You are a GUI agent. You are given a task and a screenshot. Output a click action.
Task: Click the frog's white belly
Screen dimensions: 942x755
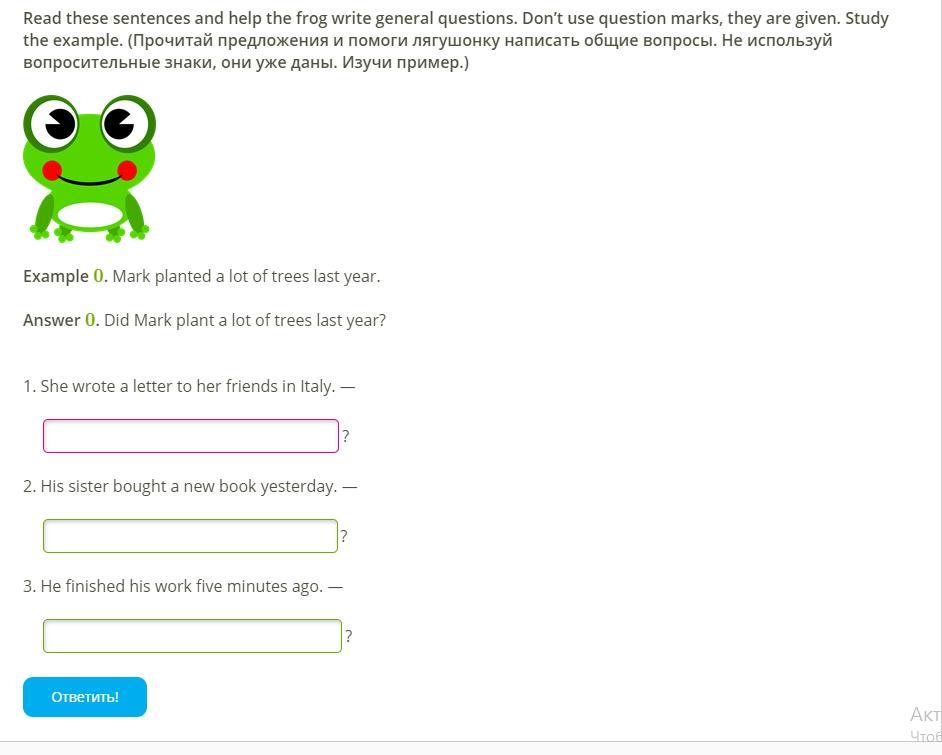90,215
